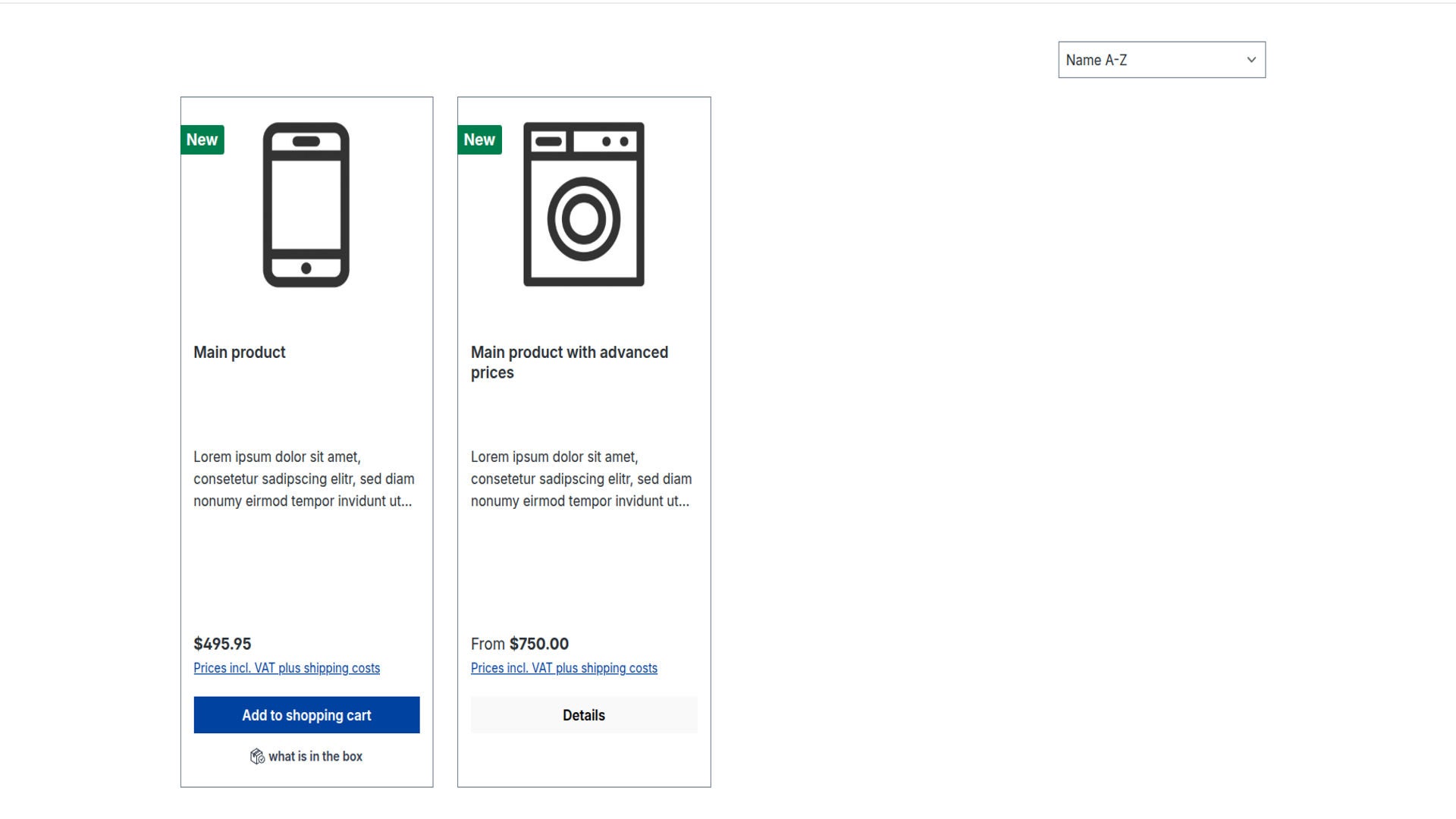Click the drum circle of washing machine icon

pyautogui.click(x=583, y=219)
